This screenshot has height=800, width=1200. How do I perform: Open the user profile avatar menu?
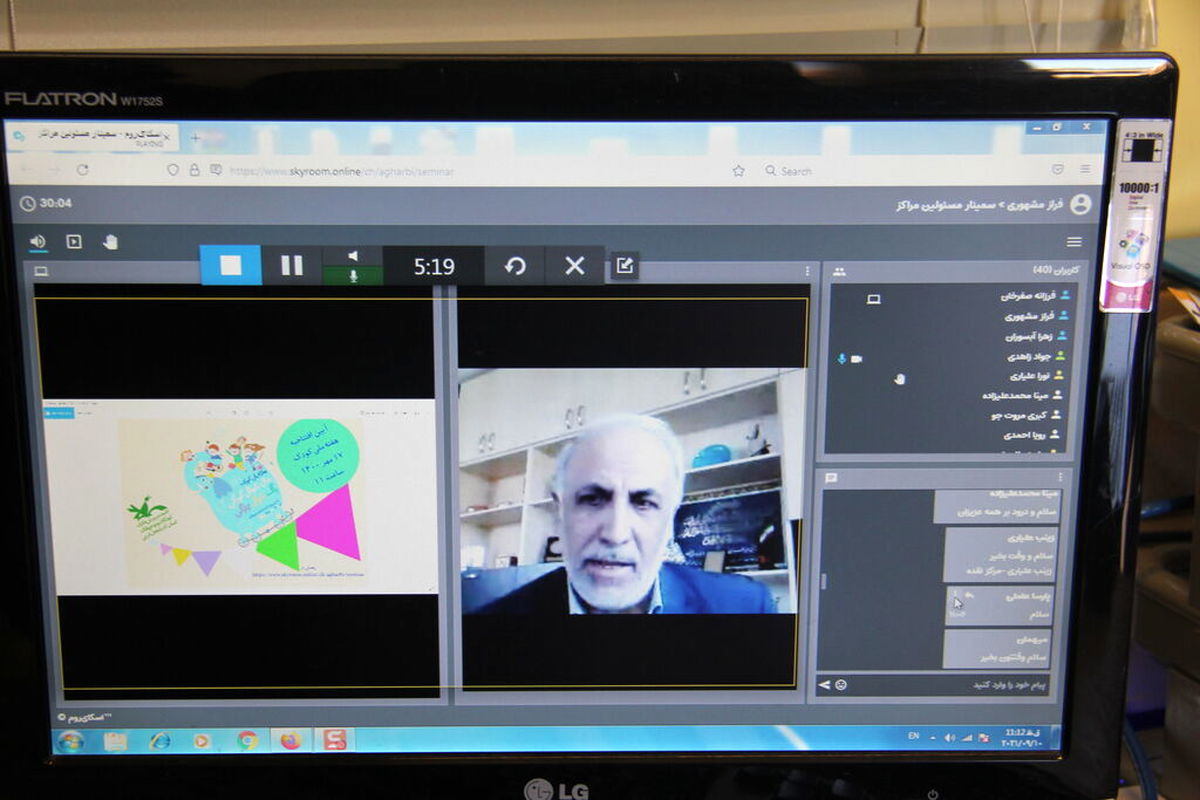(1080, 204)
